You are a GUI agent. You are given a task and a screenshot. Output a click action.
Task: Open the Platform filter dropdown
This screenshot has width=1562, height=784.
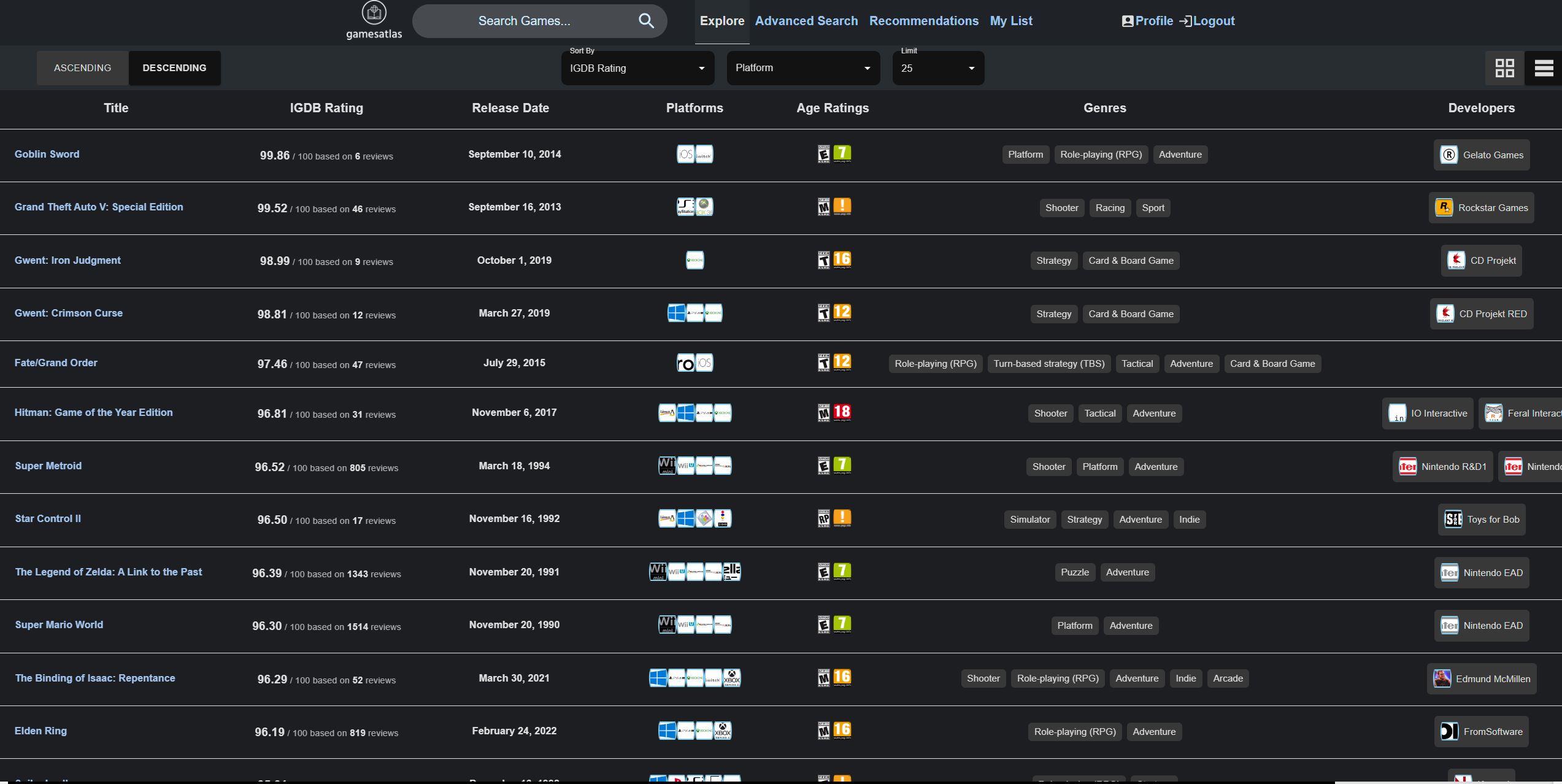tap(802, 68)
